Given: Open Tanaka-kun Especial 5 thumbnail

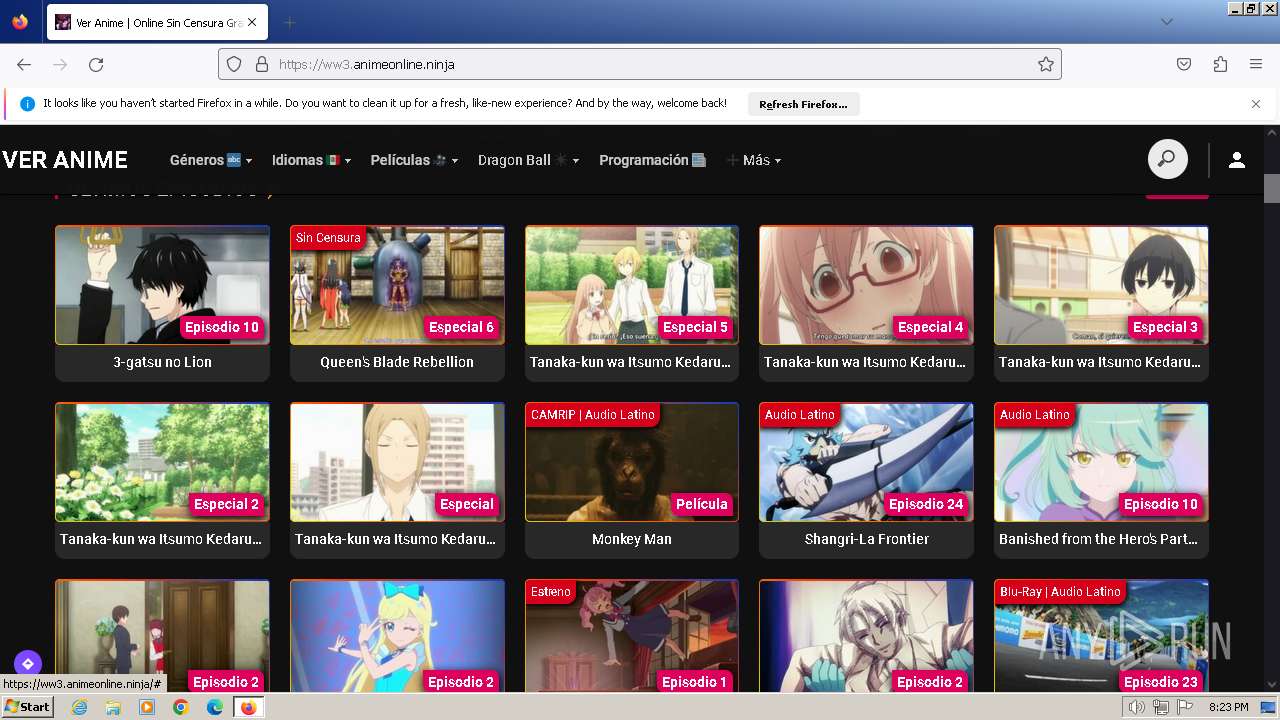Looking at the screenshot, I should point(632,285).
